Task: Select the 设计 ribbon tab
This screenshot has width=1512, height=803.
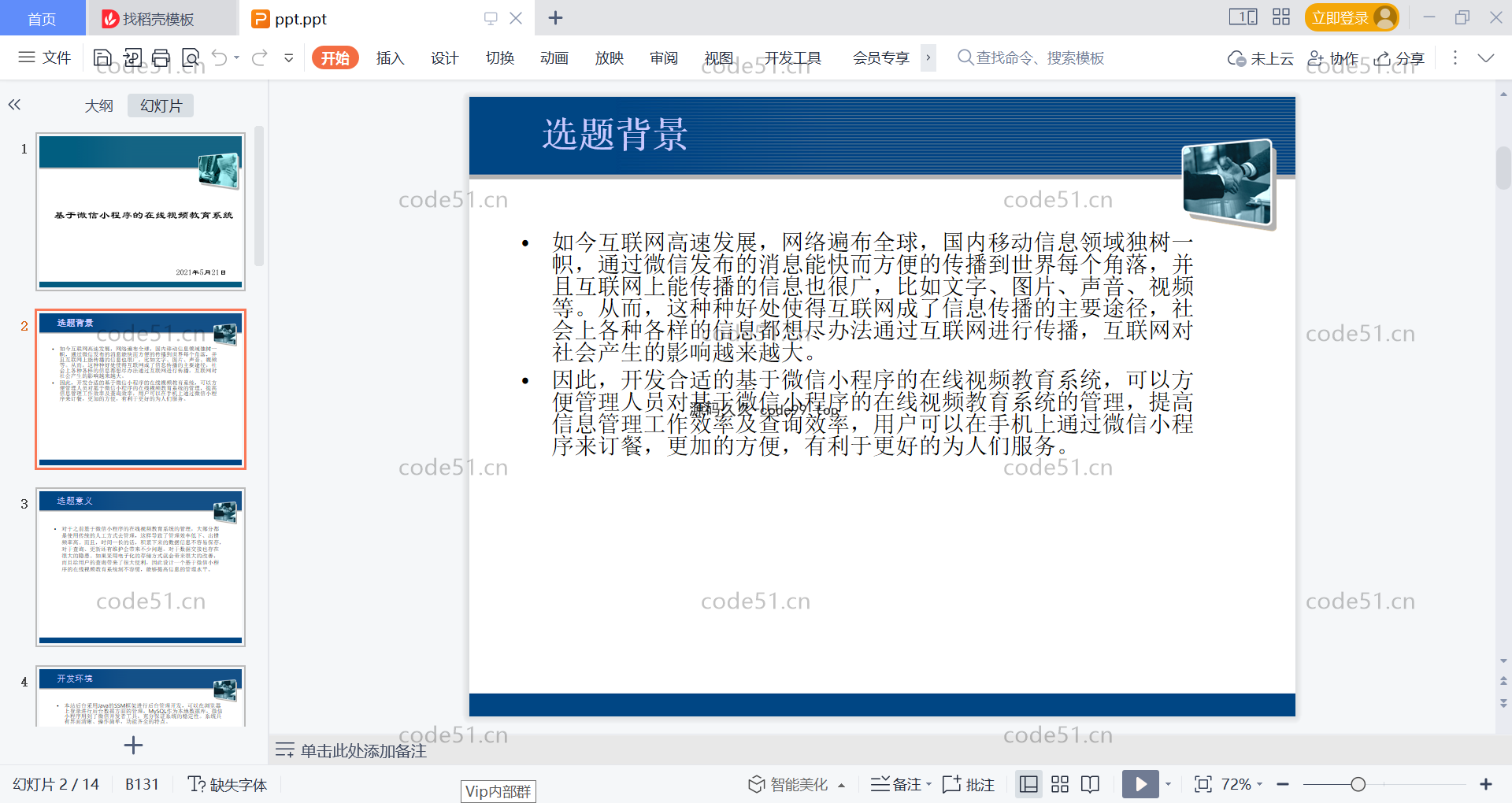Action: [445, 57]
